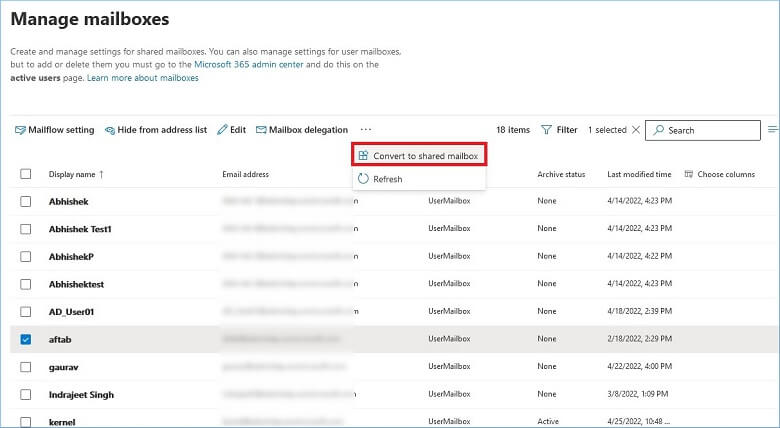Click the Mailbox delegation label
The height and width of the screenshot is (428, 780).
click(x=308, y=130)
